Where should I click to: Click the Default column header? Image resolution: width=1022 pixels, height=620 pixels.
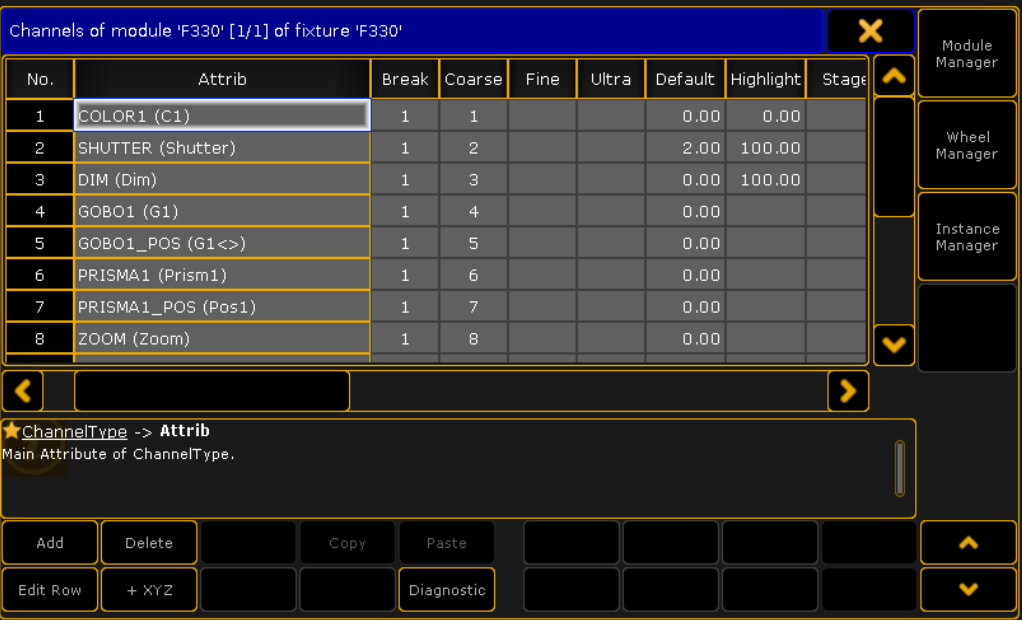[685, 79]
